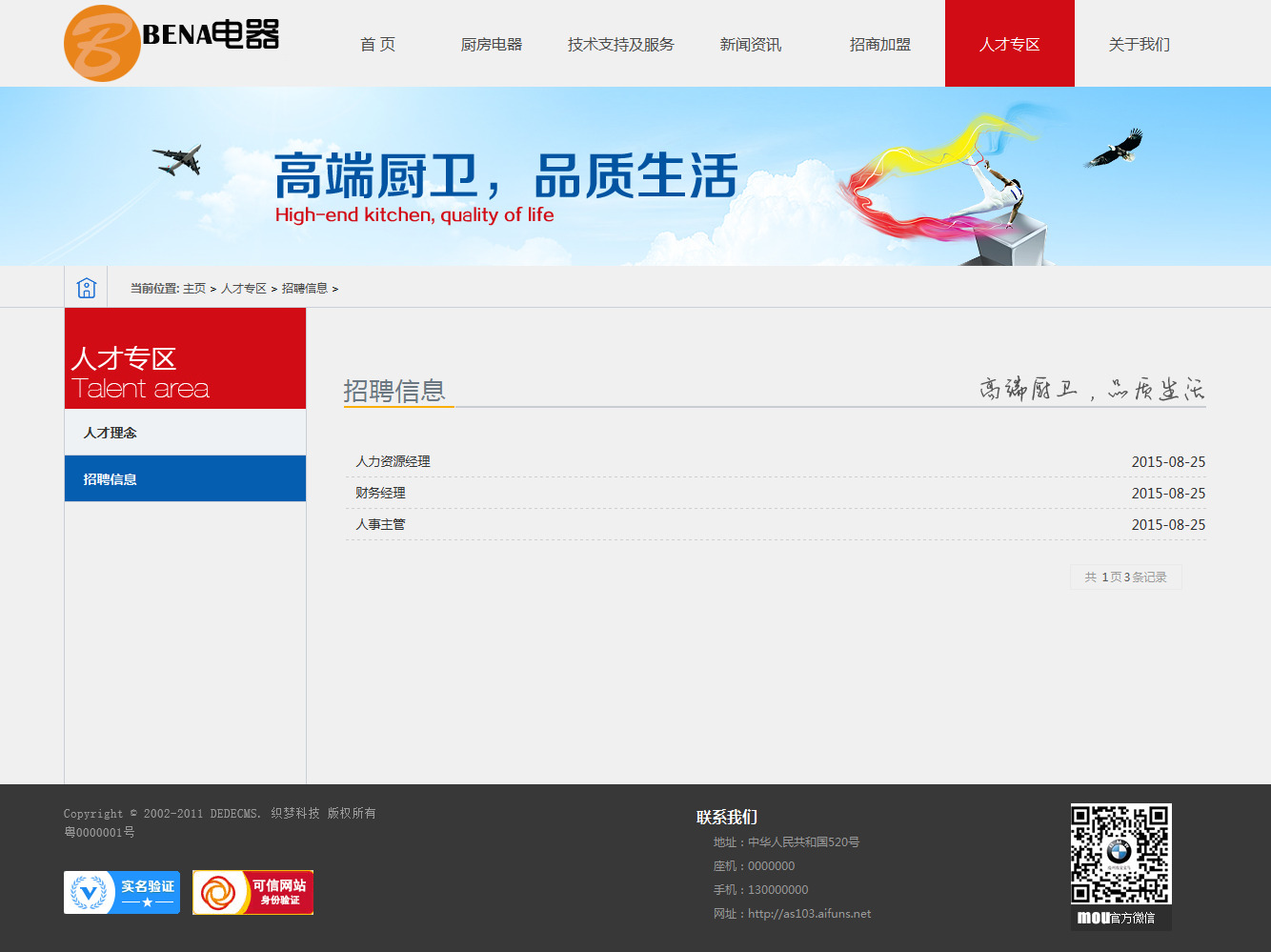Select 招聘信息 in the left sidebar

[111, 479]
